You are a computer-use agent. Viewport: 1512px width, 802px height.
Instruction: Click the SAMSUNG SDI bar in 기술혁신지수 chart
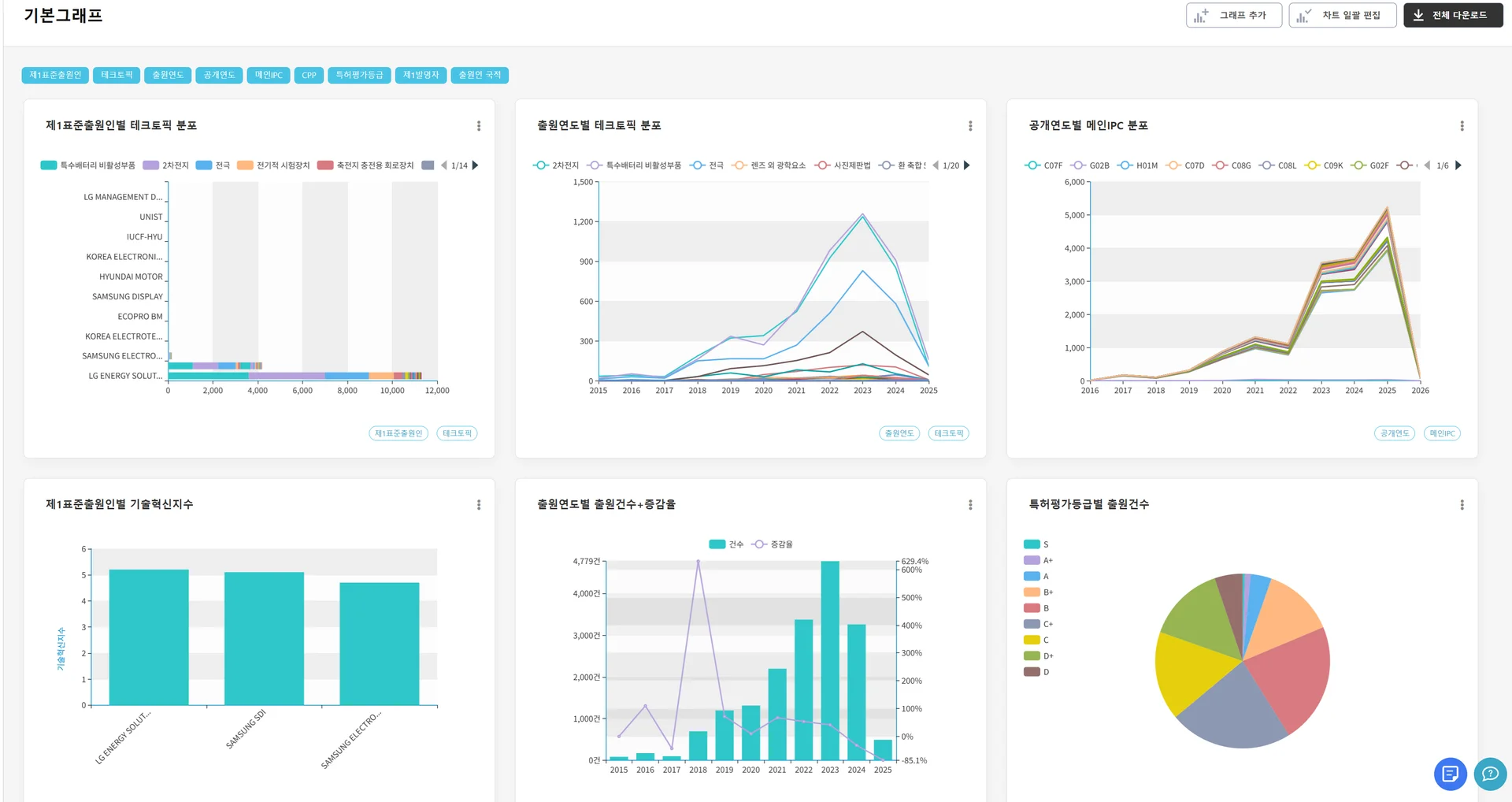point(264,638)
